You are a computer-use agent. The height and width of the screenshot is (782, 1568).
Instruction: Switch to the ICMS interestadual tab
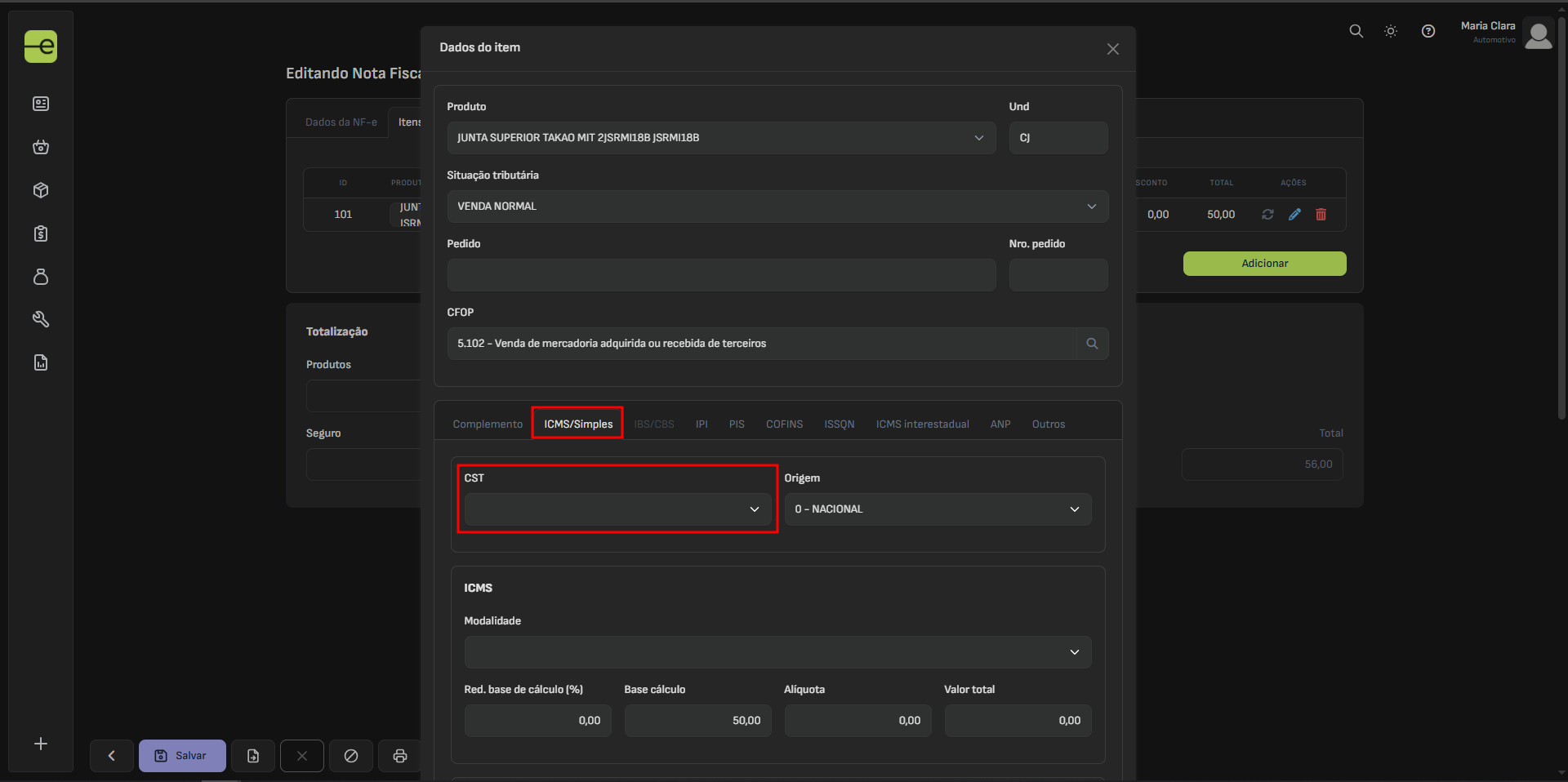922,424
